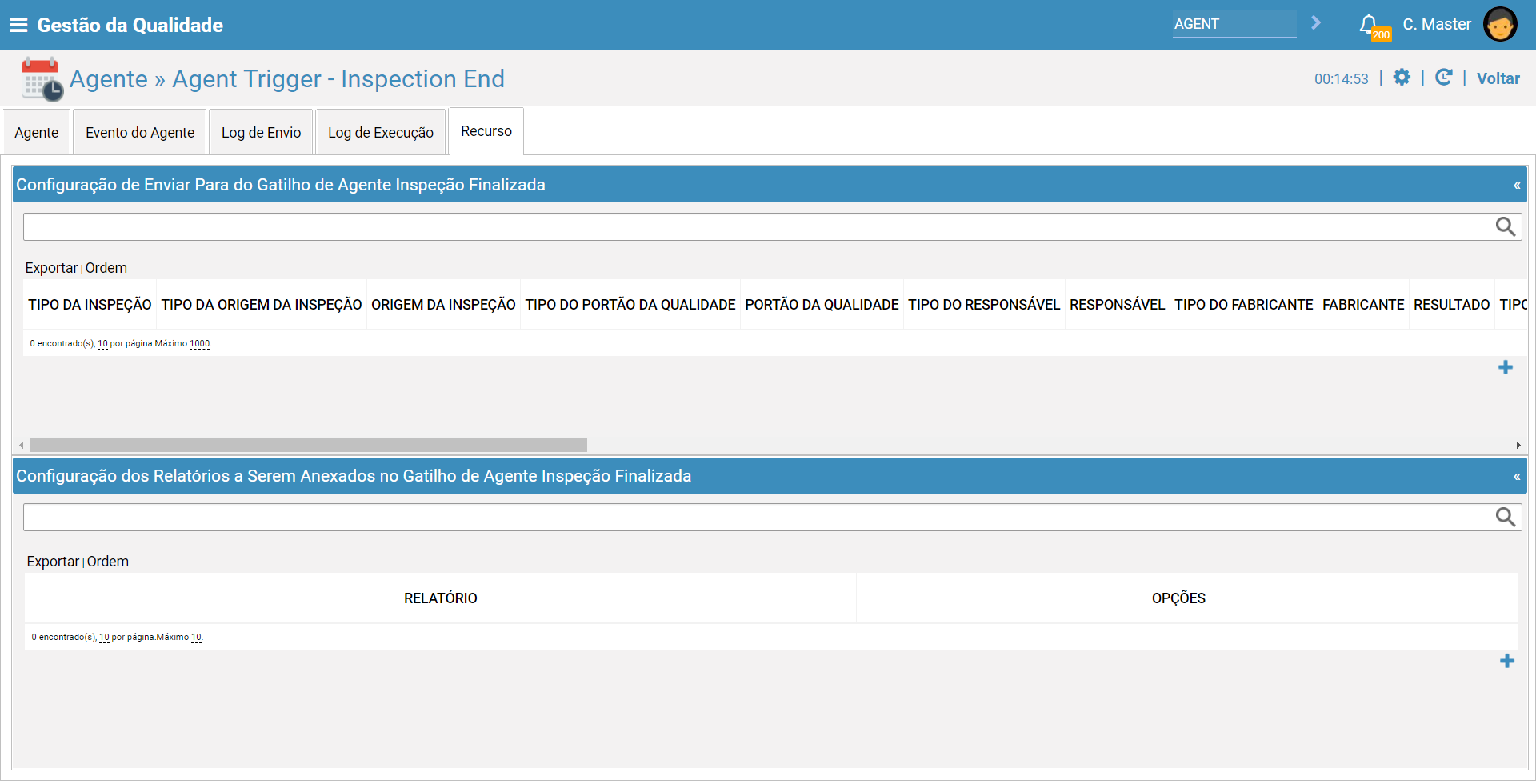This screenshot has width=1536, height=784.
Task: Sort by PORTÃO DA QUALIDADE column
Action: pos(822,305)
